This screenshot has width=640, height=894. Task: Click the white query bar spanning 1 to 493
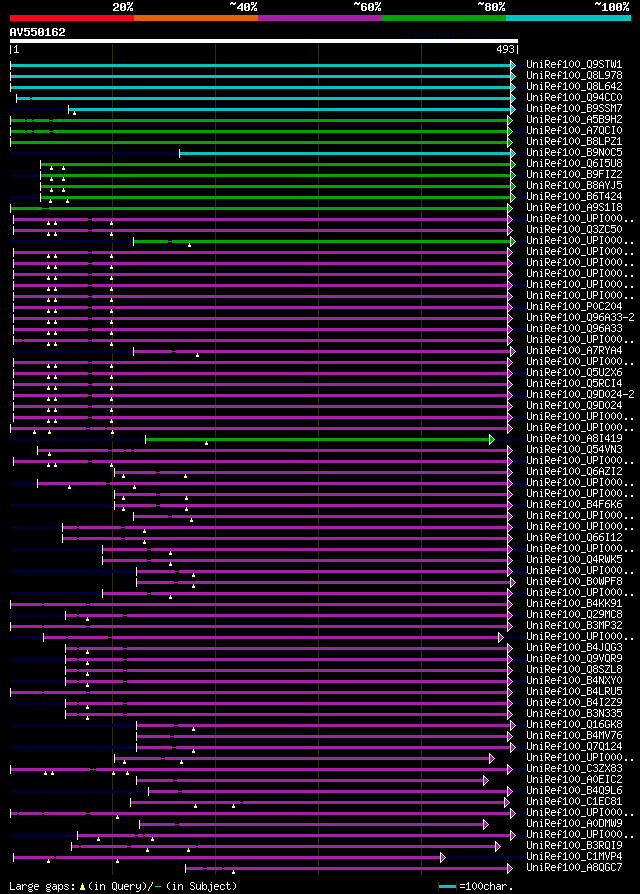tap(264, 41)
